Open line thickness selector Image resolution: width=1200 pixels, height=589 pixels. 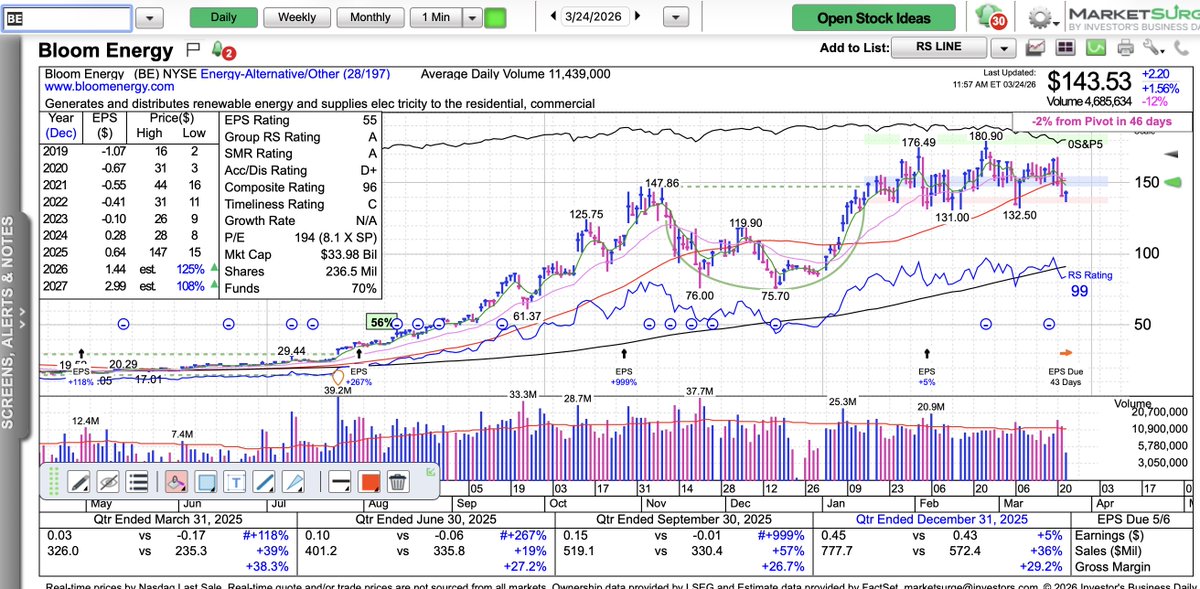[338, 481]
